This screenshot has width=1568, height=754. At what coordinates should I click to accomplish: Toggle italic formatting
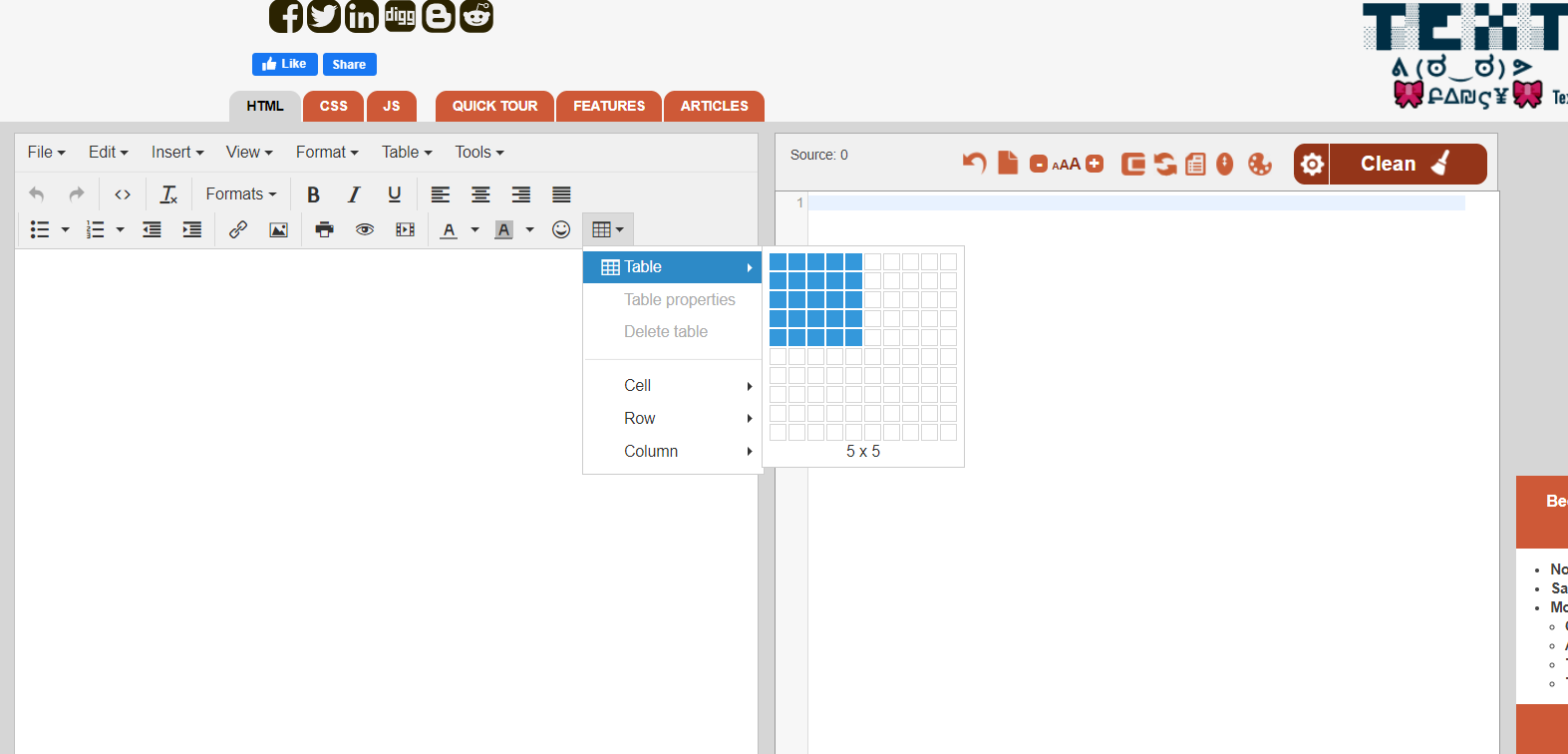354,194
